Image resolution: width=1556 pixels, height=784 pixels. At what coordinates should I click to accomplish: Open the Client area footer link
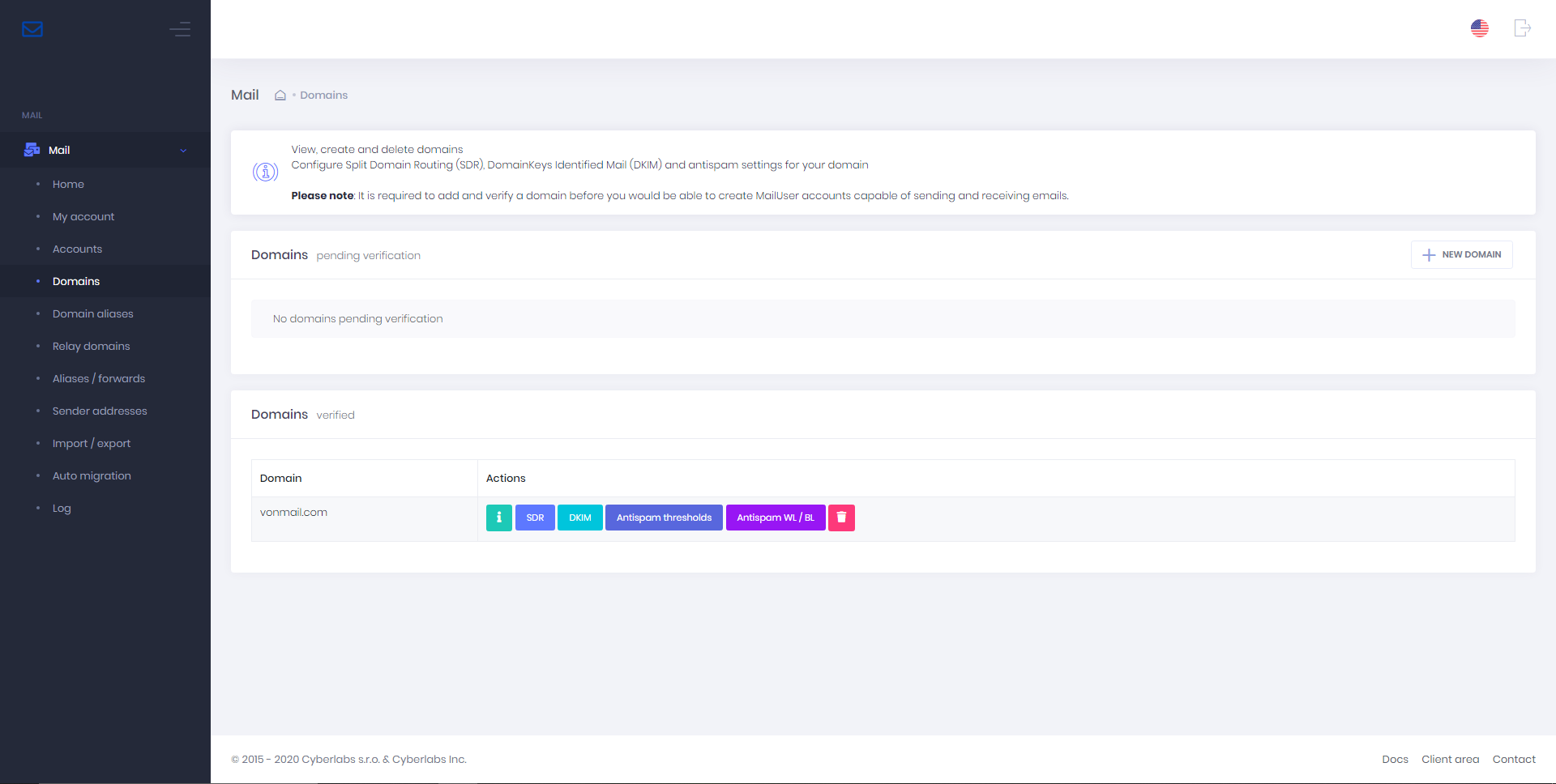[x=1450, y=759]
